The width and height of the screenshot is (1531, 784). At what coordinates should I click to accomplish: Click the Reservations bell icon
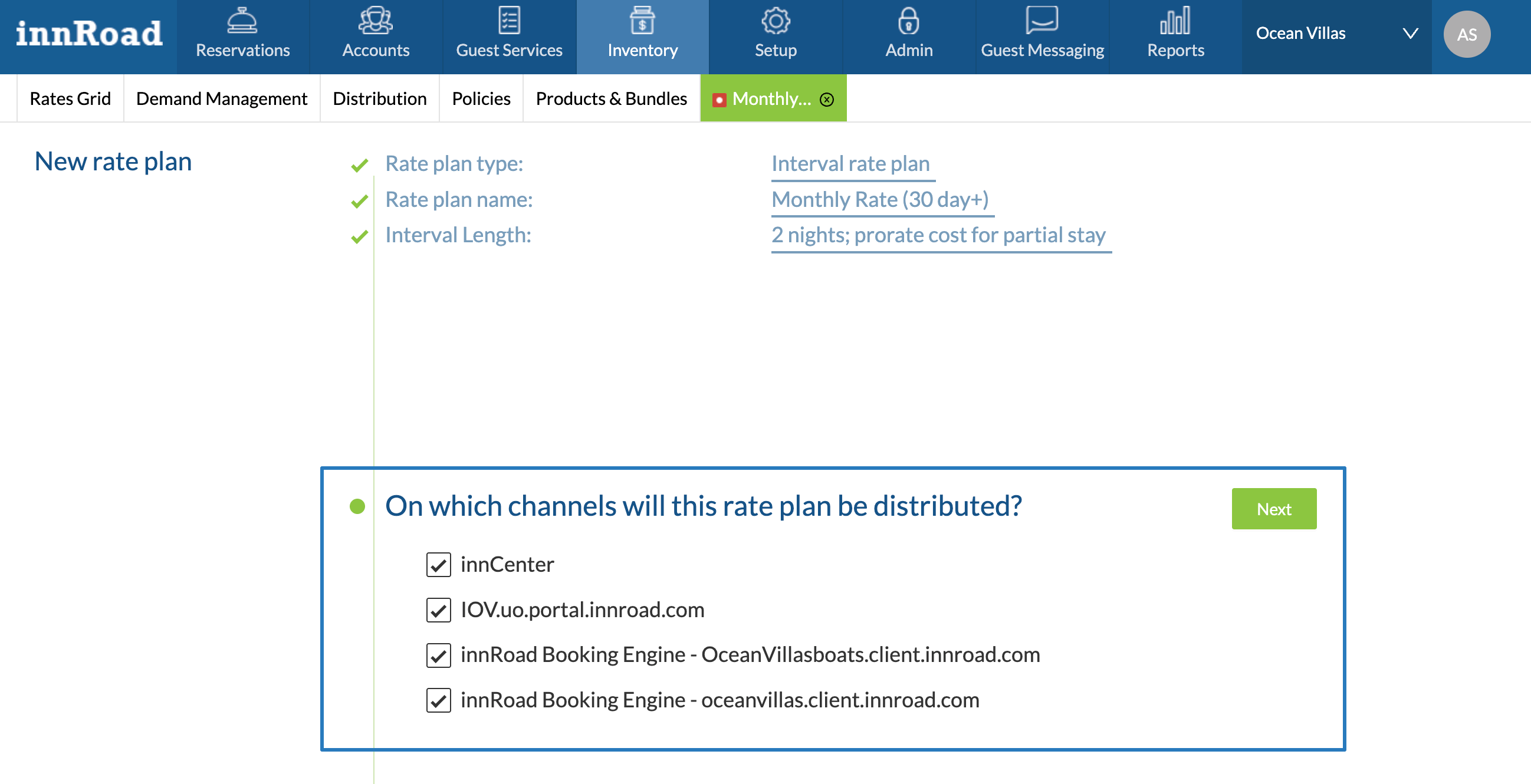click(x=242, y=21)
